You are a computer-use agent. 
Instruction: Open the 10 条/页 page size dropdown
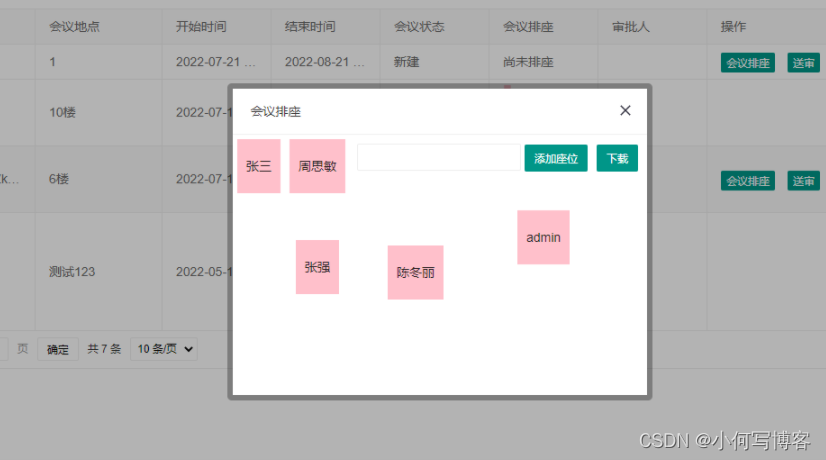(164, 349)
